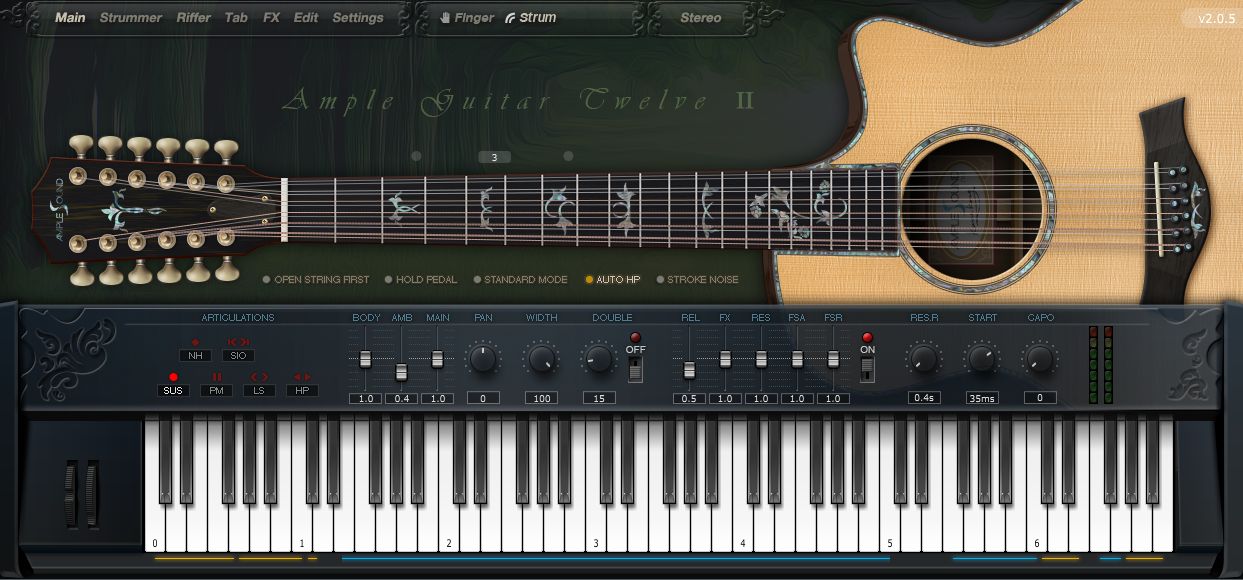
Task: Click the WIDTH knob
Action: [x=541, y=359]
